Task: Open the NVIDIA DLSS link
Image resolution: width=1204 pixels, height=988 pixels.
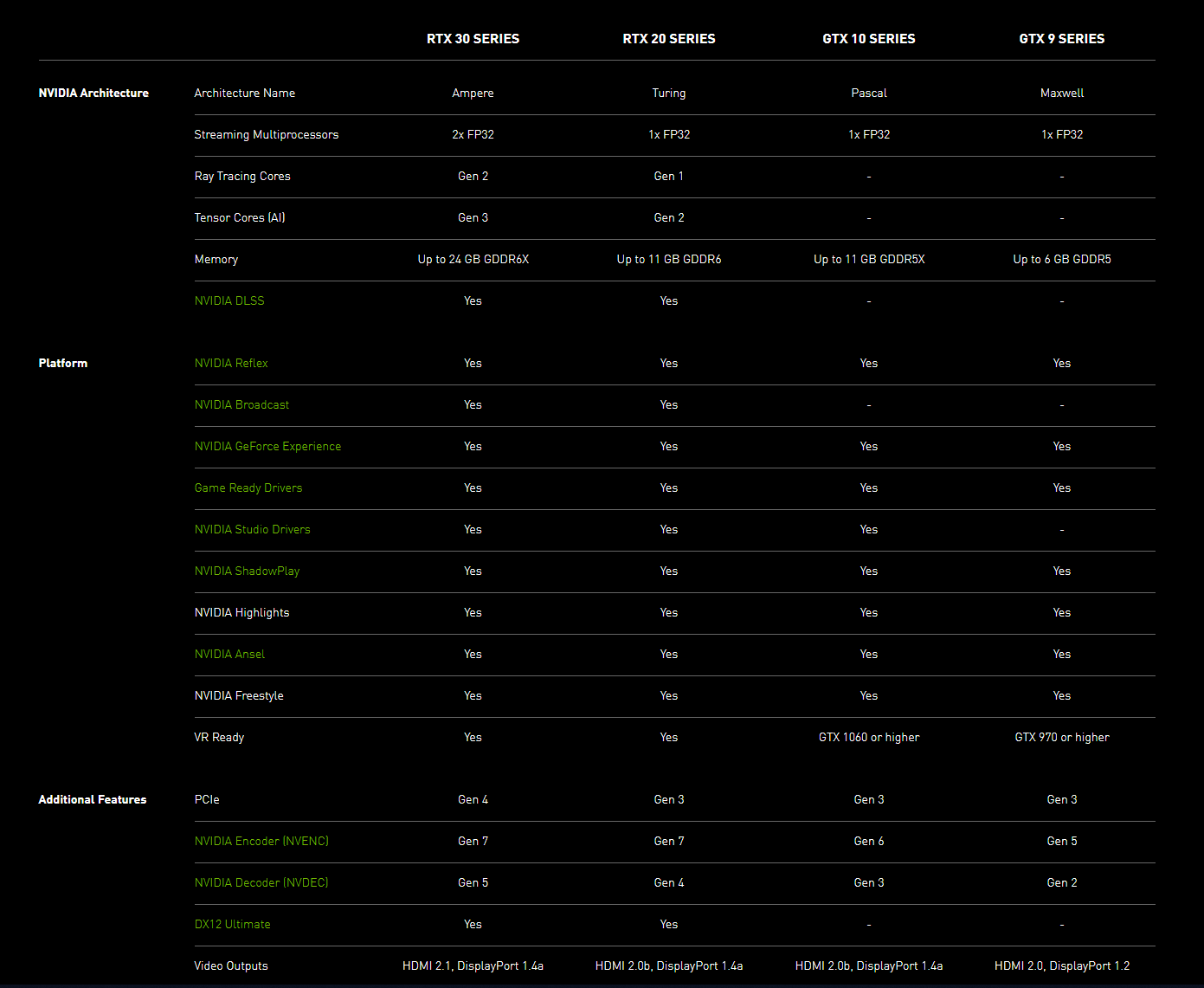Action: 229,300
